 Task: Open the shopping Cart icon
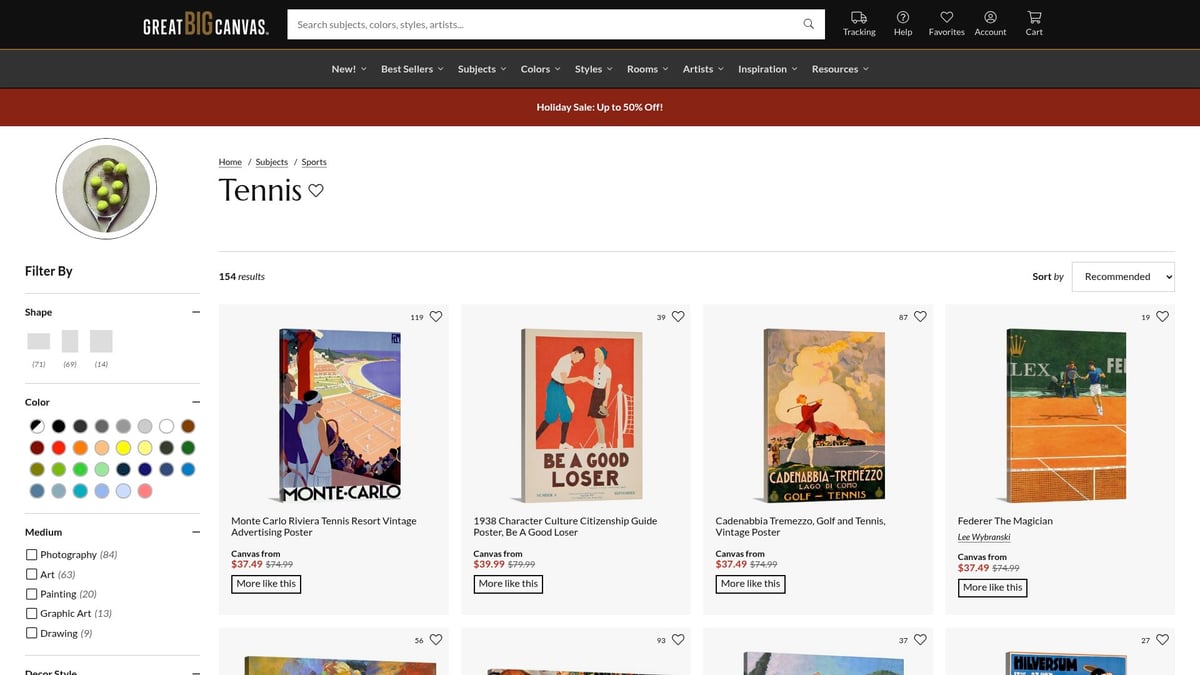coord(1034,18)
